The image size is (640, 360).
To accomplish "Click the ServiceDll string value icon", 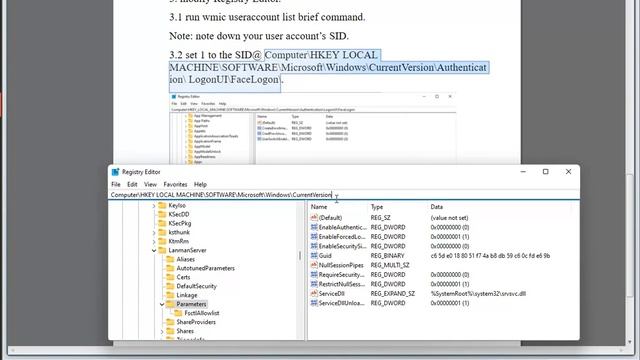I will click(x=314, y=293).
